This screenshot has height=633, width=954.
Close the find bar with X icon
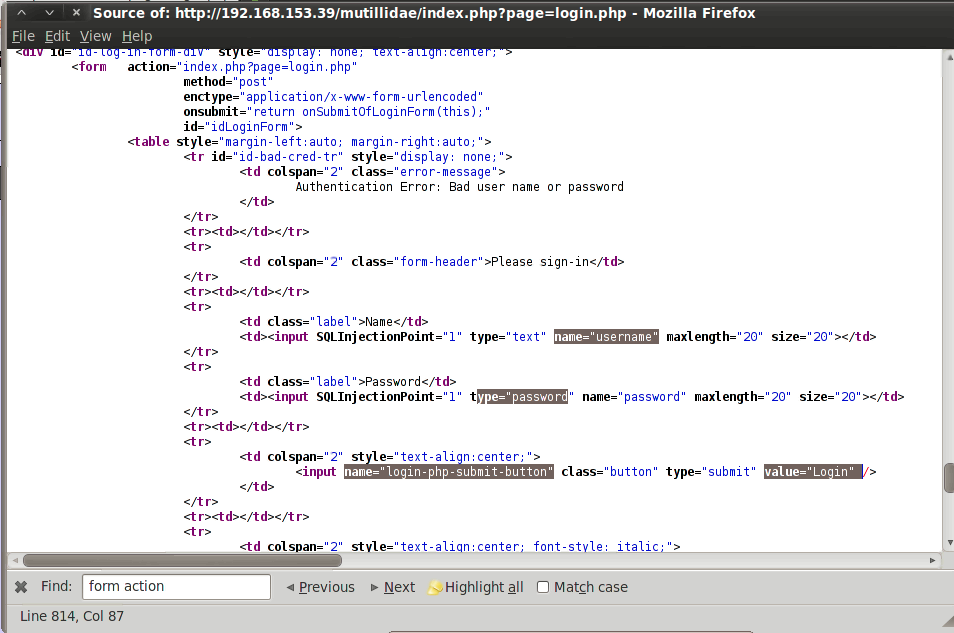click(20, 587)
